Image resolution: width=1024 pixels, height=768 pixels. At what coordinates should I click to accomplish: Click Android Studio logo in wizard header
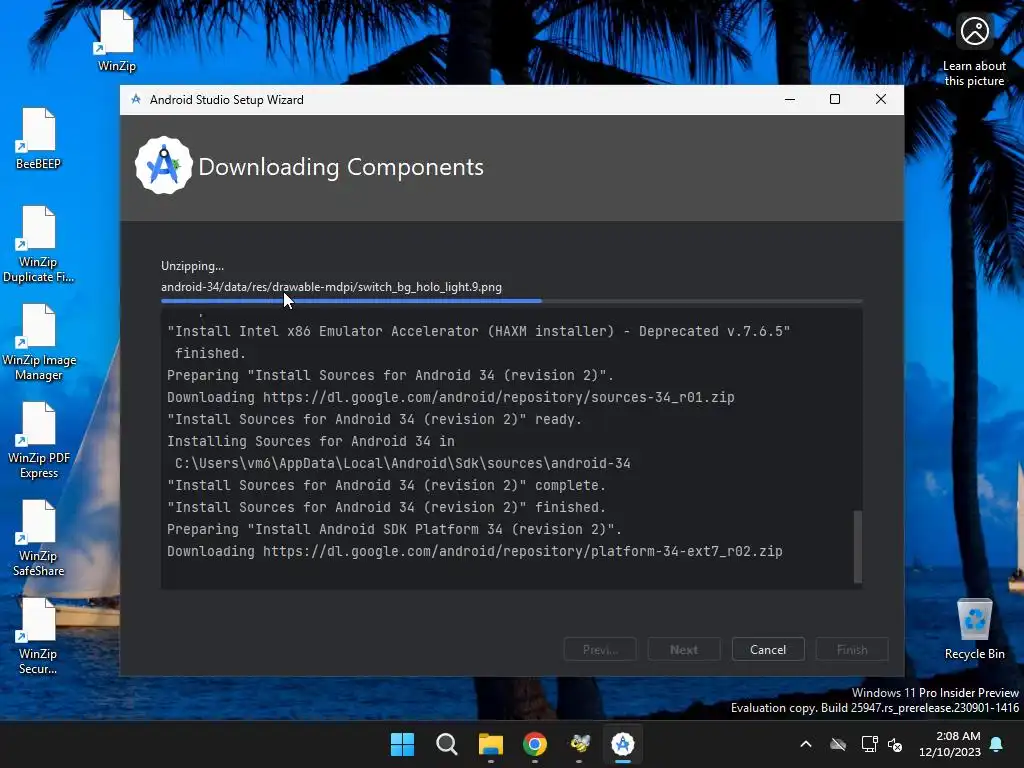tap(163, 165)
